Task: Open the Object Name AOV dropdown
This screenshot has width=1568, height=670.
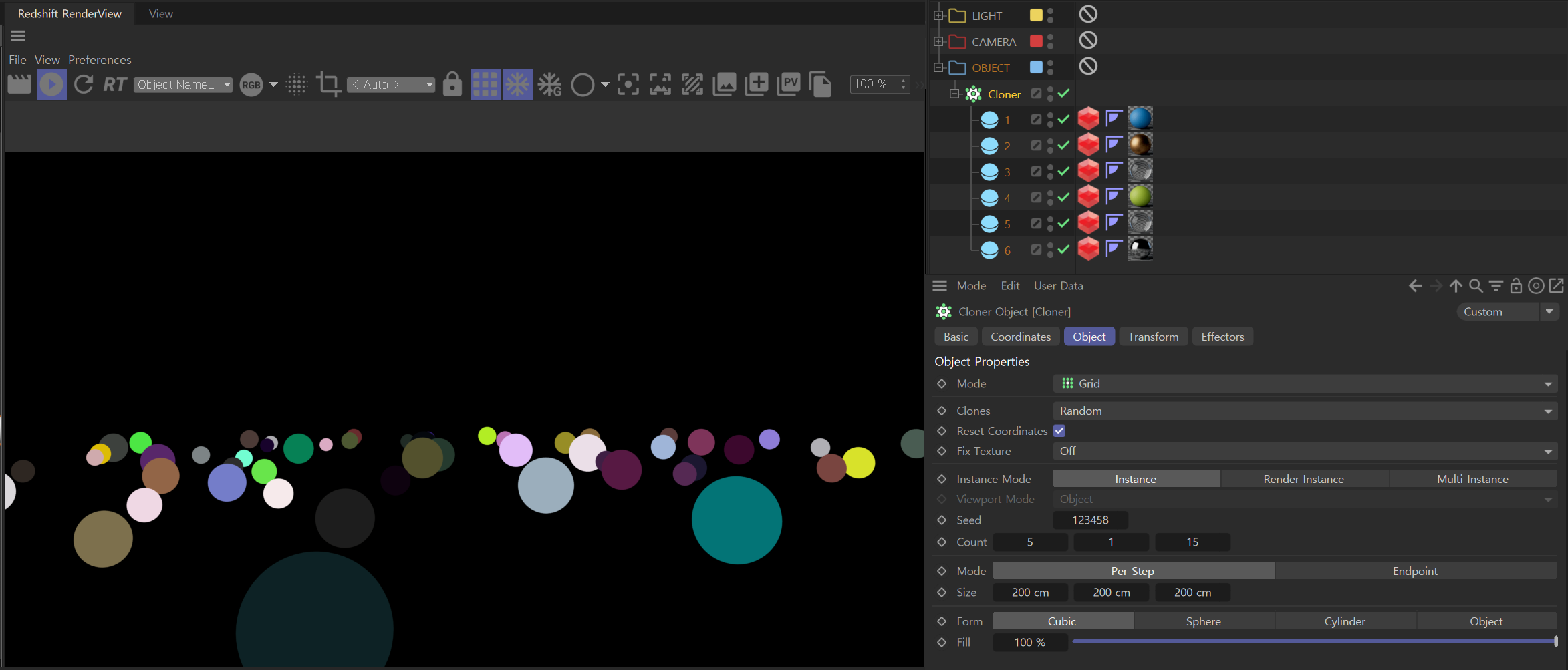Action: 183,85
